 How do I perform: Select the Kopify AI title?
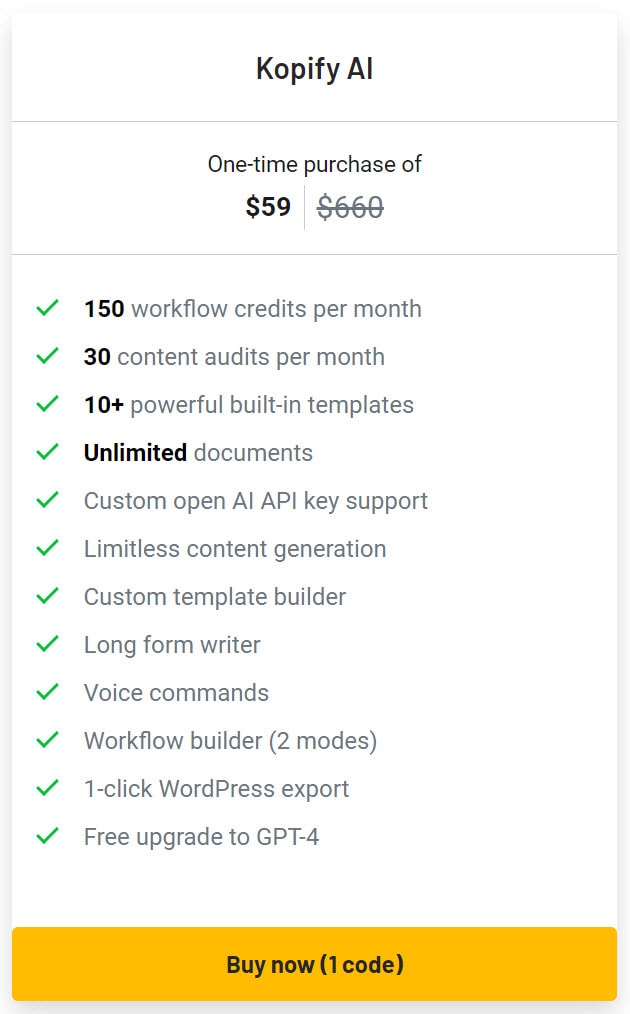(x=315, y=68)
